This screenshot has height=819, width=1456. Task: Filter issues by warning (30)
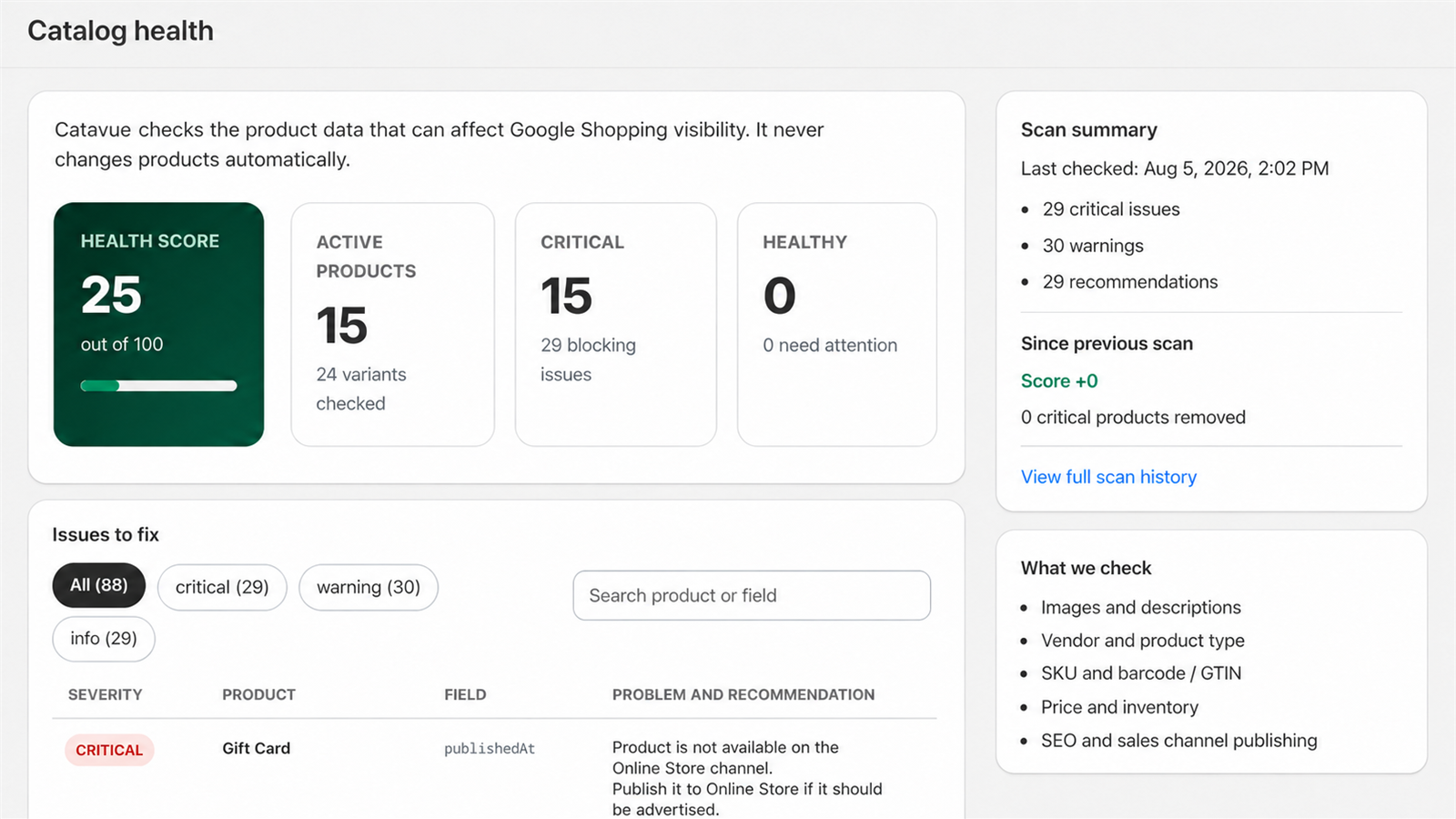coord(369,587)
